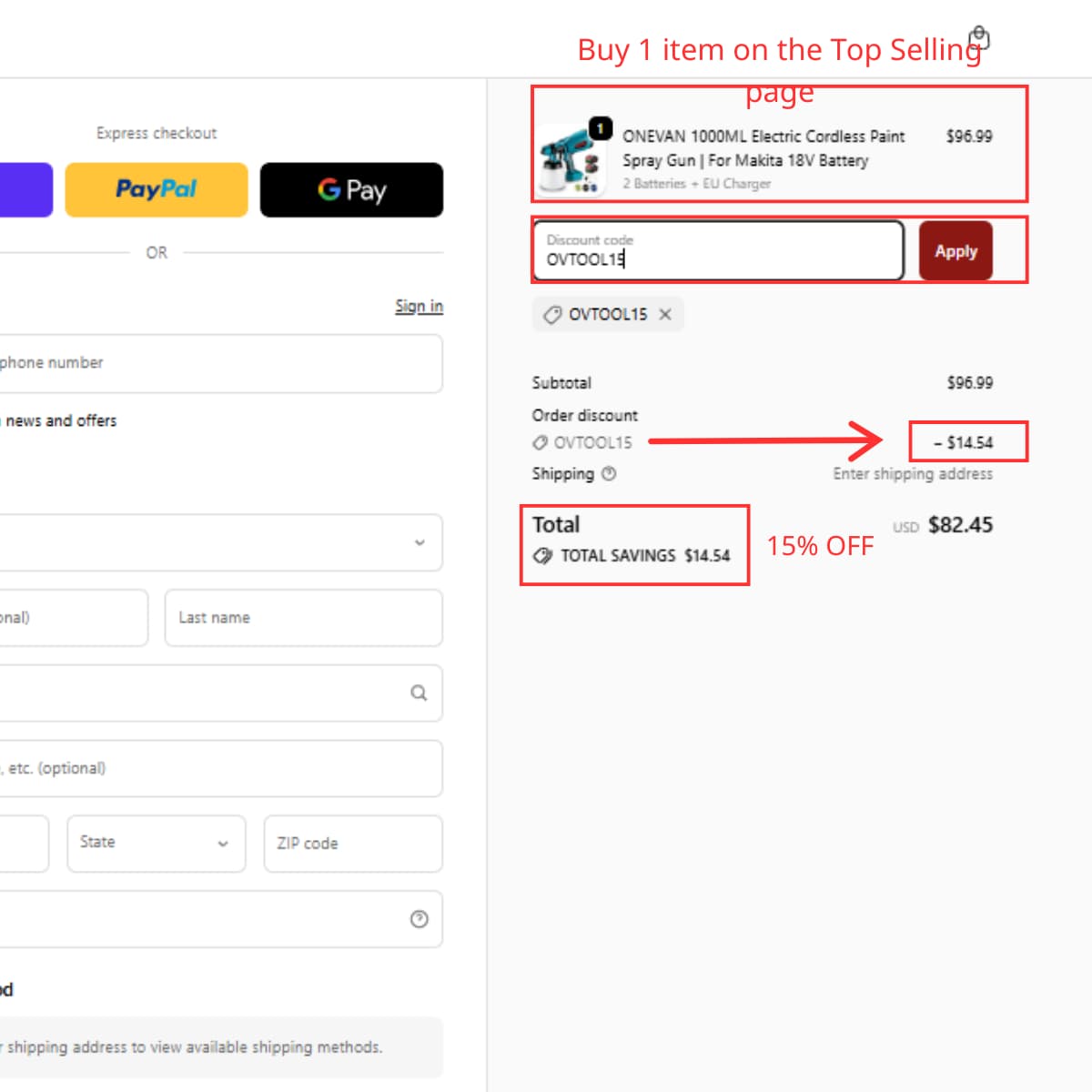
Task: Focus the Discount code input field
Action: pyautogui.click(x=718, y=250)
